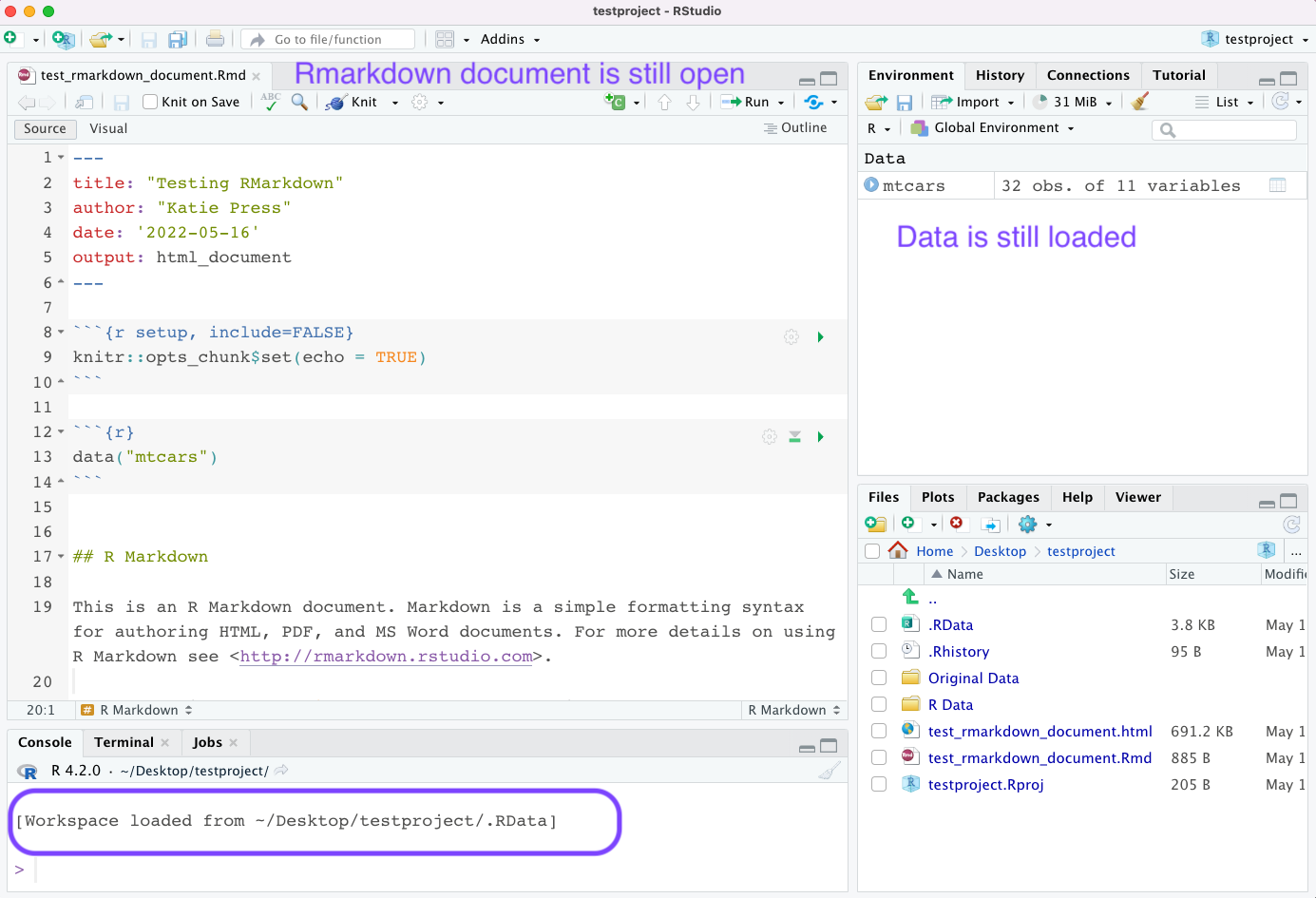Run all chunks above mtcars chunk
Viewport: 1316px width, 898px height.
point(795,437)
